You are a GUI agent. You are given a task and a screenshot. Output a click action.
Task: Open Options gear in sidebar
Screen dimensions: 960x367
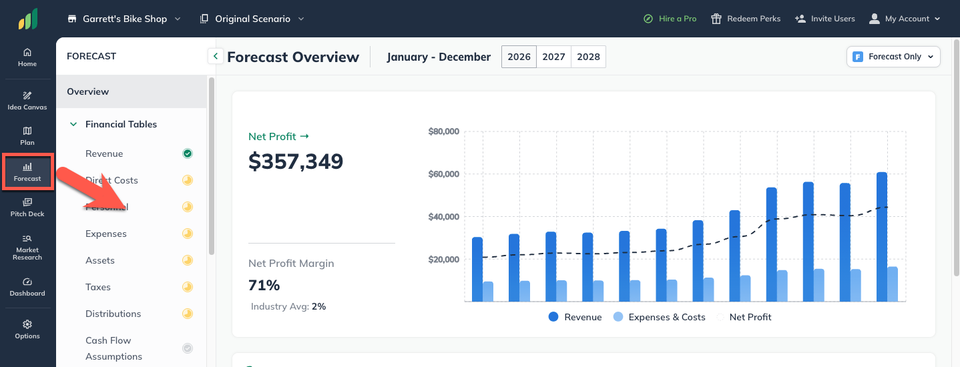coord(27,329)
